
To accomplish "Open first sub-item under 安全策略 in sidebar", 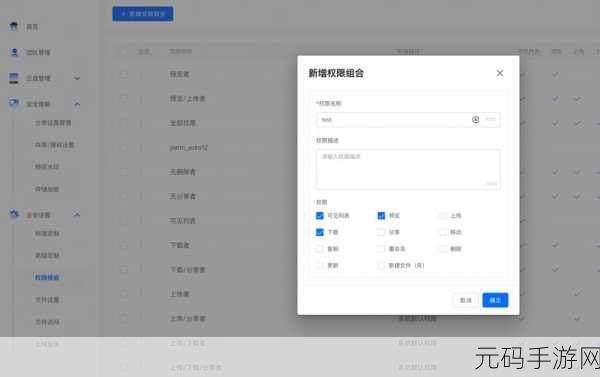I will 53,123.
